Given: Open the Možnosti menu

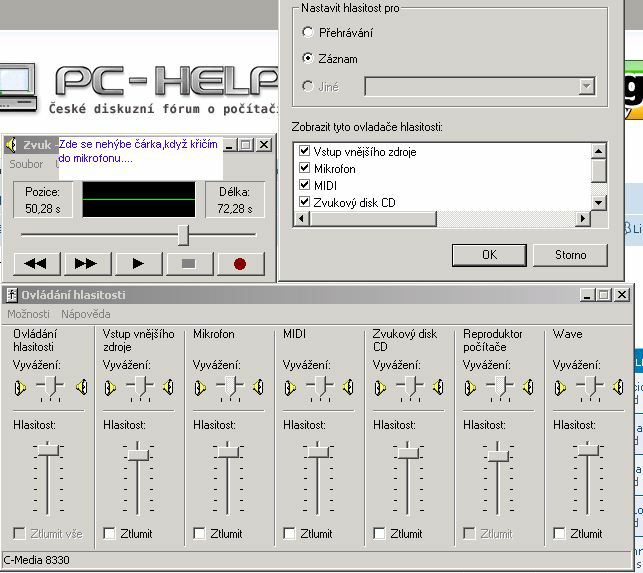Looking at the screenshot, I should [x=28, y=314].
